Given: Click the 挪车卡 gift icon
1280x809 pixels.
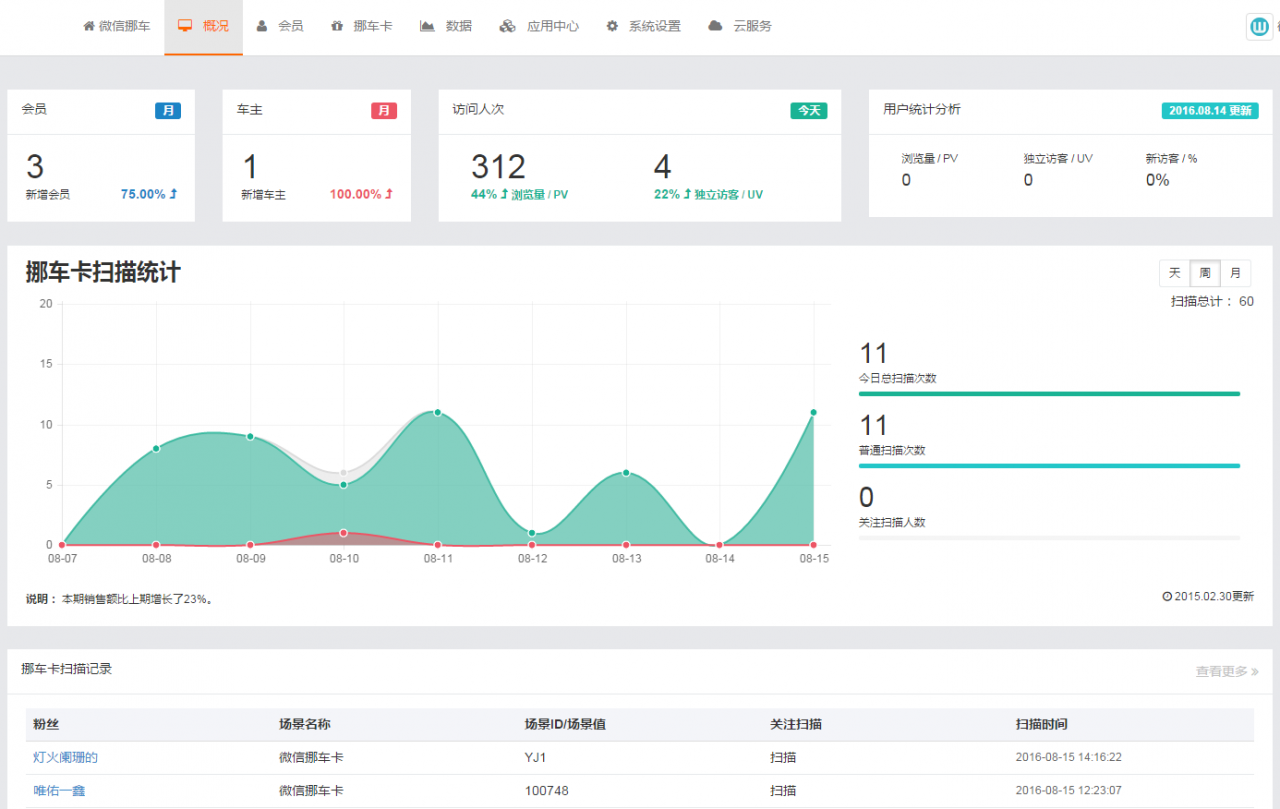Looking at the screenshot, I should pyautogui.click(x=338, y=26).
